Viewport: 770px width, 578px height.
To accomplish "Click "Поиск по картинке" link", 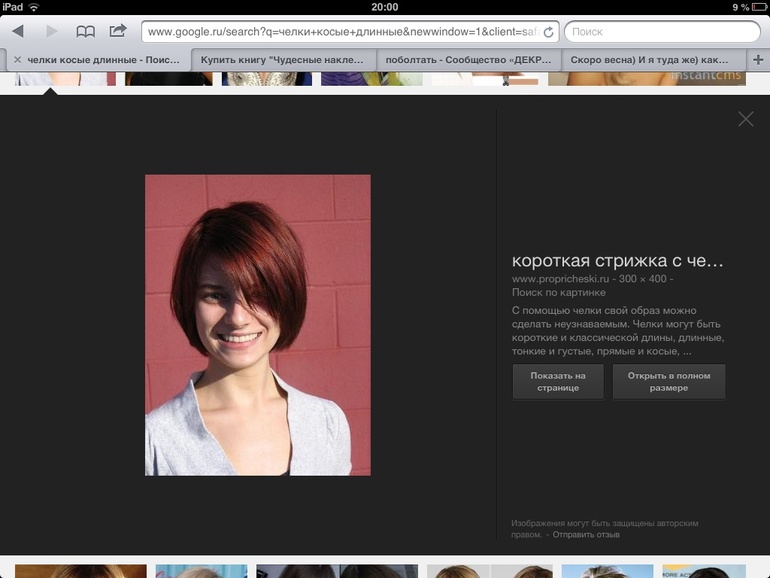I will [558, 293].
